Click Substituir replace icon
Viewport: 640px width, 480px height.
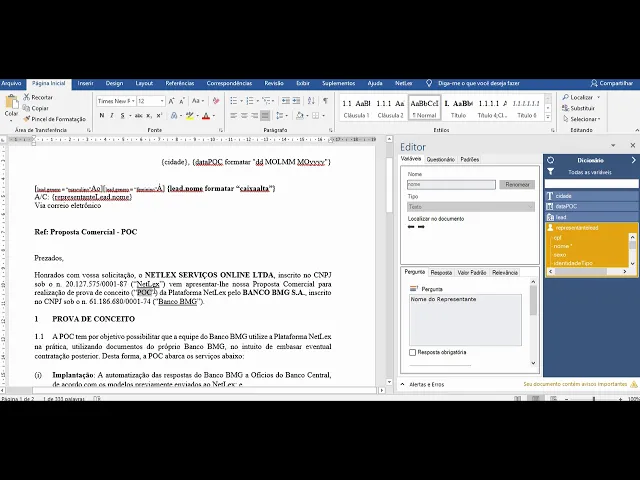tap(565, 108)
